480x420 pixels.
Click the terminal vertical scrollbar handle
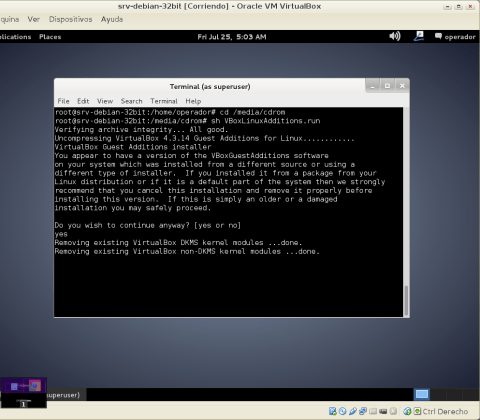point(406,301)
